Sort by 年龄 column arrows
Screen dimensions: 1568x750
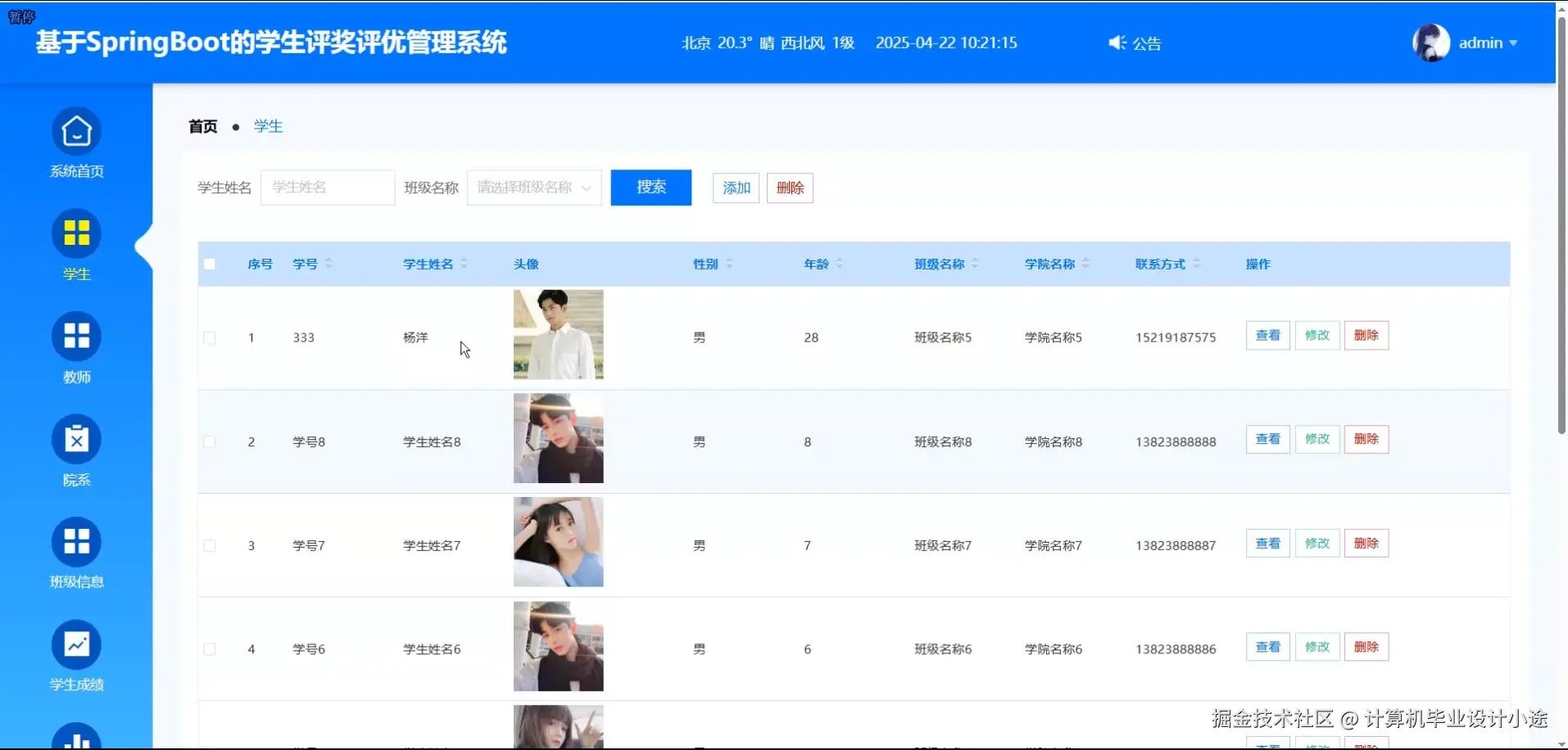[x=840, y=264]
